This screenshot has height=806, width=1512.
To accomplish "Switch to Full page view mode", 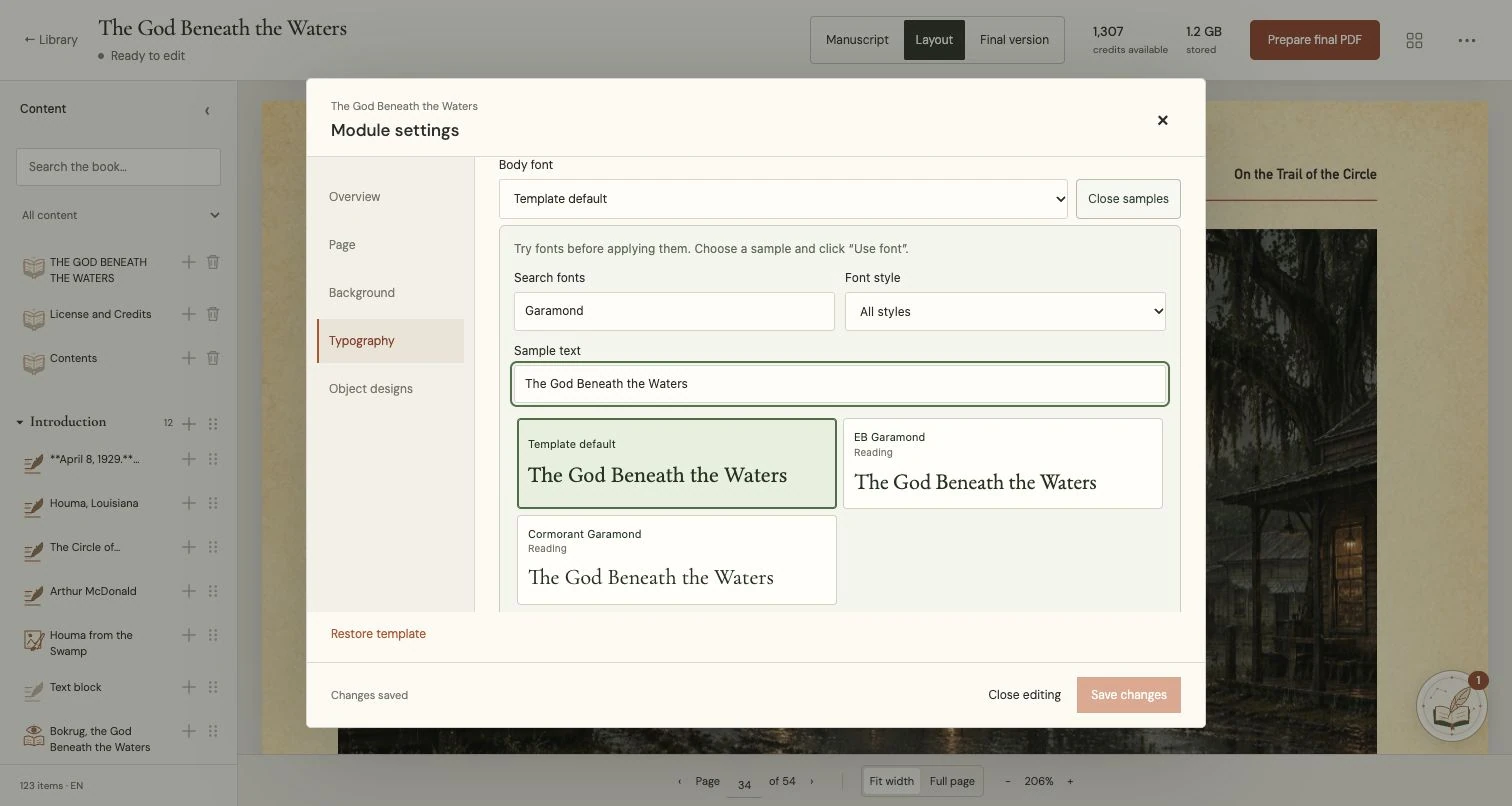I will tap(952, 781).
